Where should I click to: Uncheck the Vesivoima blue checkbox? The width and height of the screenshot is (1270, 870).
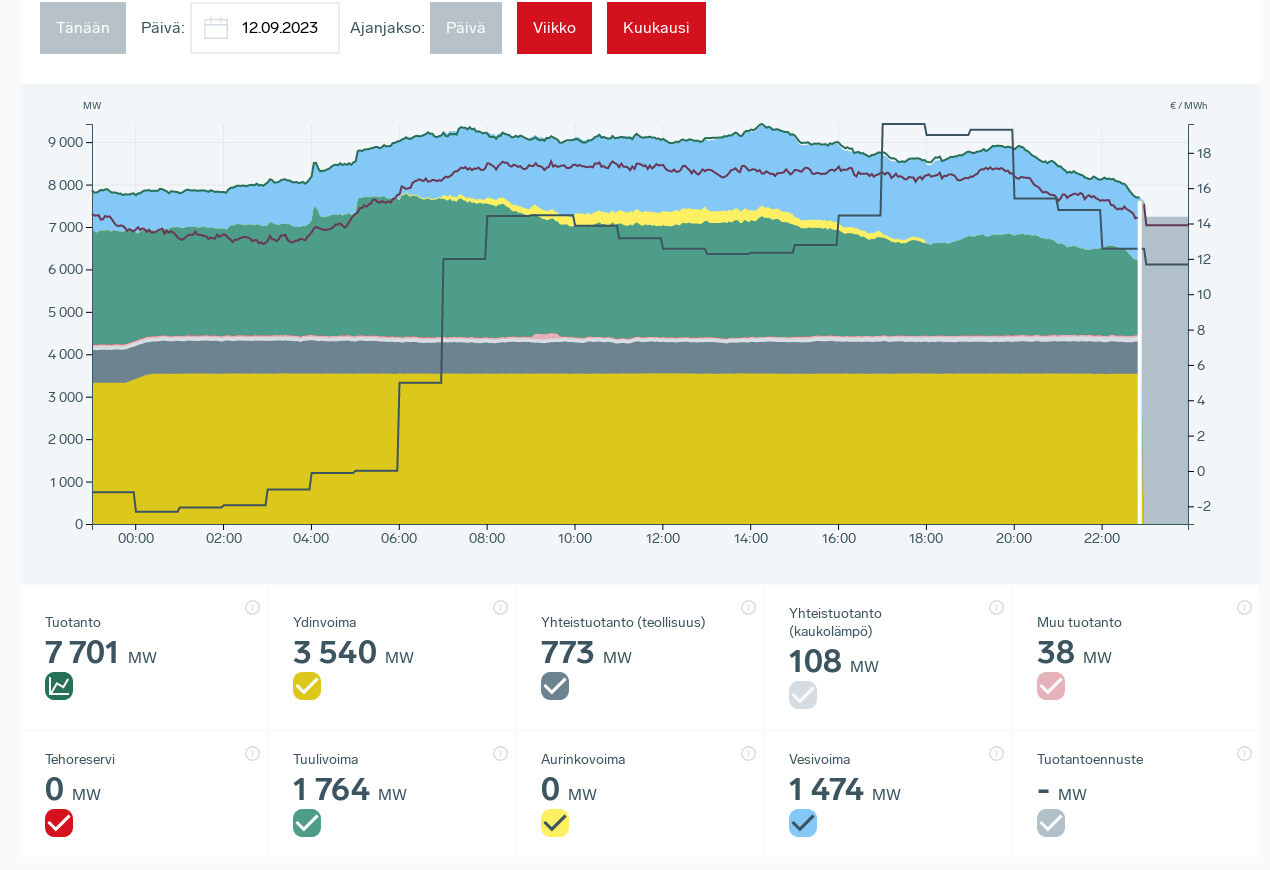[x=803, y=823]
